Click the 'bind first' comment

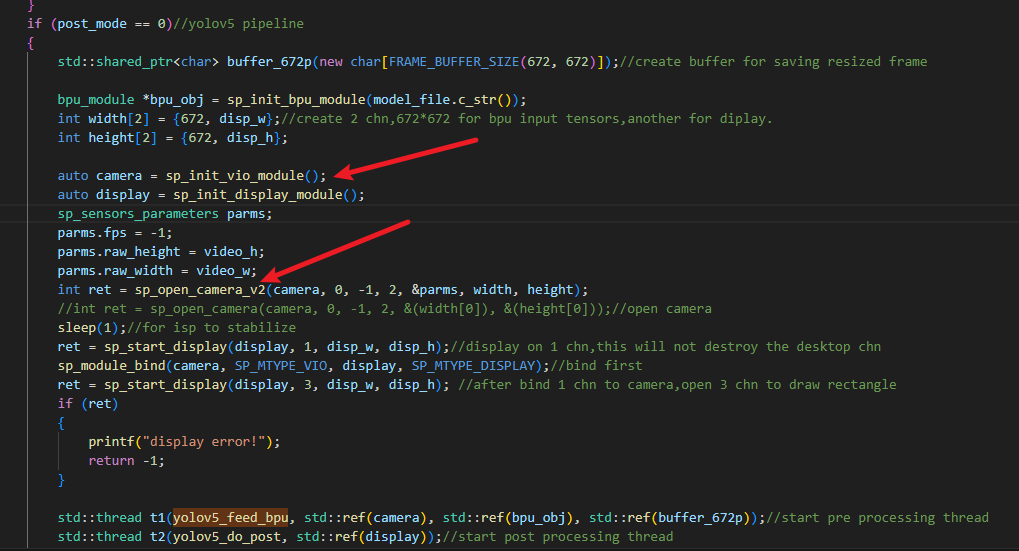click(596, 366)
